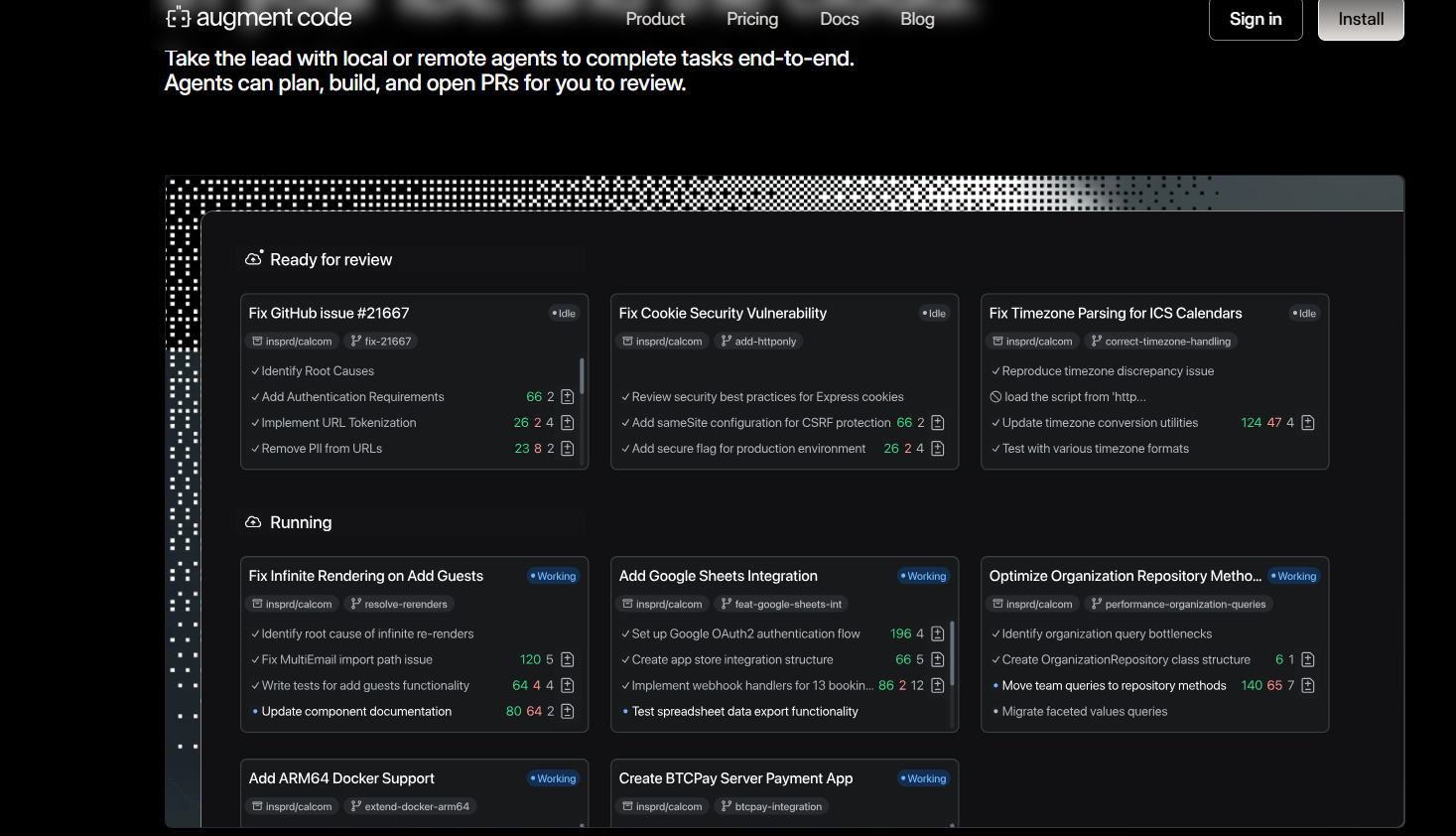Select the fix-21667 branch tag
Image resolution: width=1456 pixels, height=836 pixels.
(380, 342)
